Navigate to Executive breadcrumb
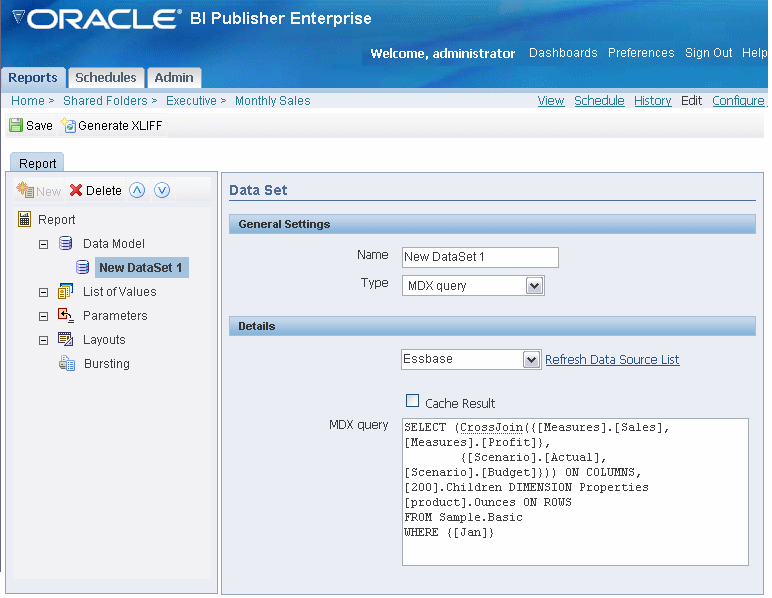 (x=191, y=100)
